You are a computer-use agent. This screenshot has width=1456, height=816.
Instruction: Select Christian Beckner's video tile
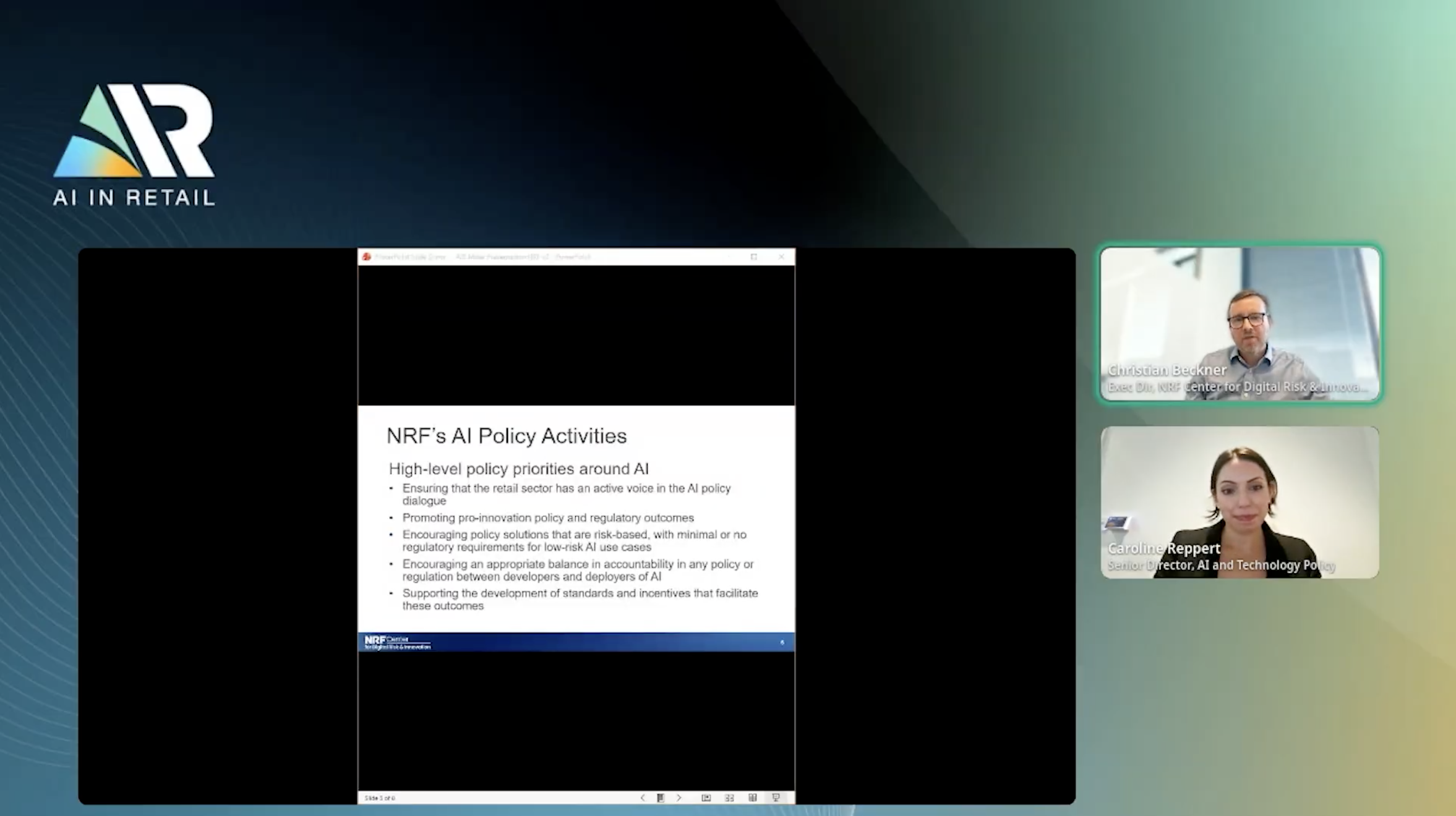[x=1240, y=323]
